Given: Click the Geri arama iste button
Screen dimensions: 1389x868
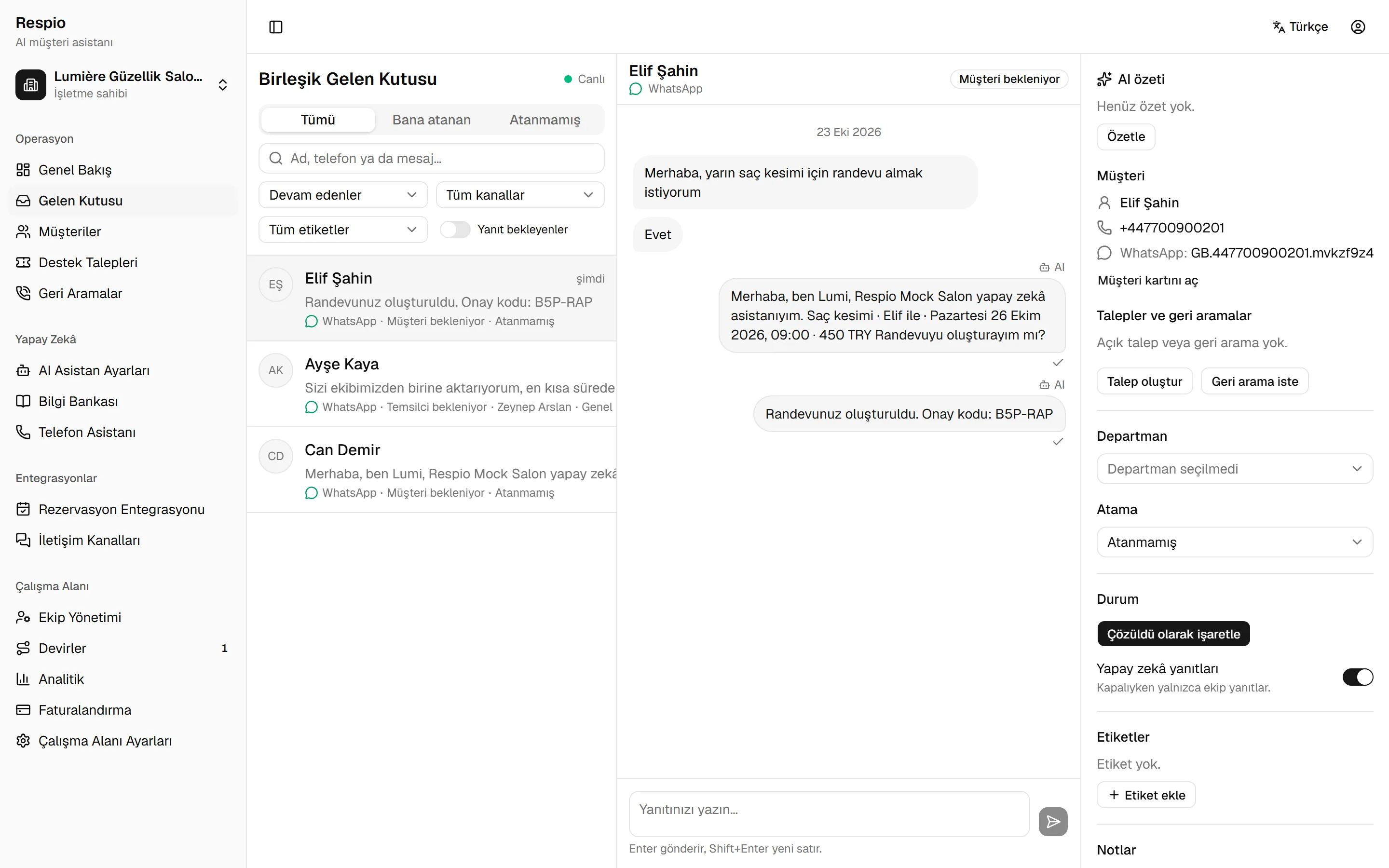Looking at the screenshot, I should click(x=1254, y=381).
